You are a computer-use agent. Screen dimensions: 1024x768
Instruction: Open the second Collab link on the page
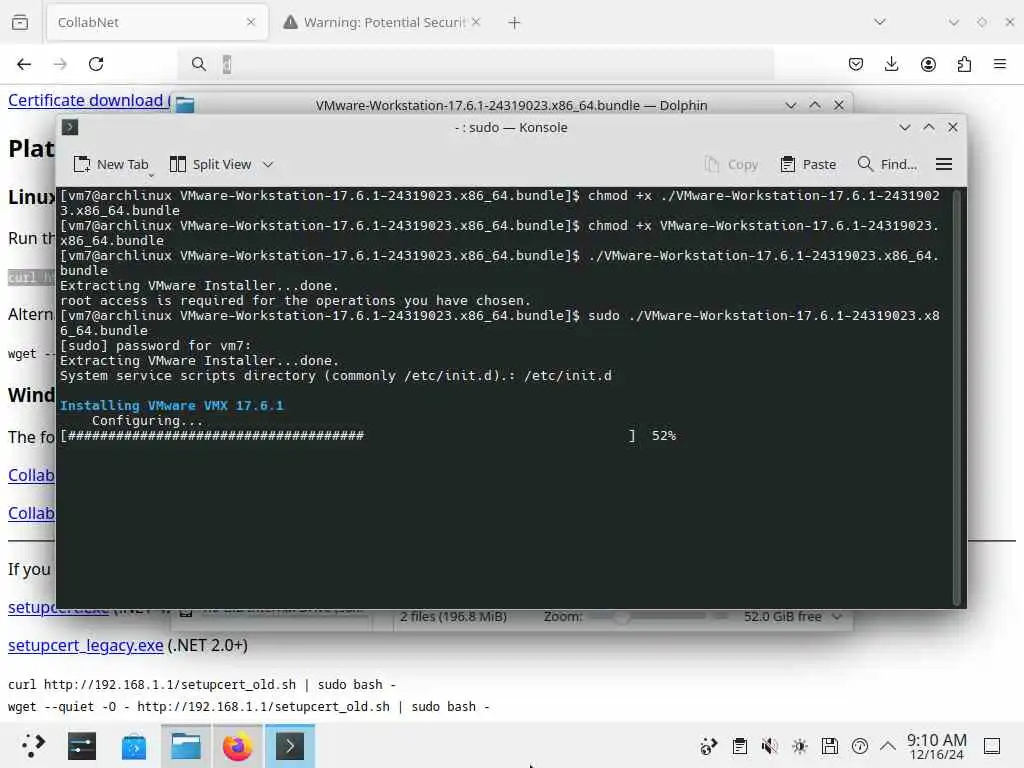[x=31, y=513]
